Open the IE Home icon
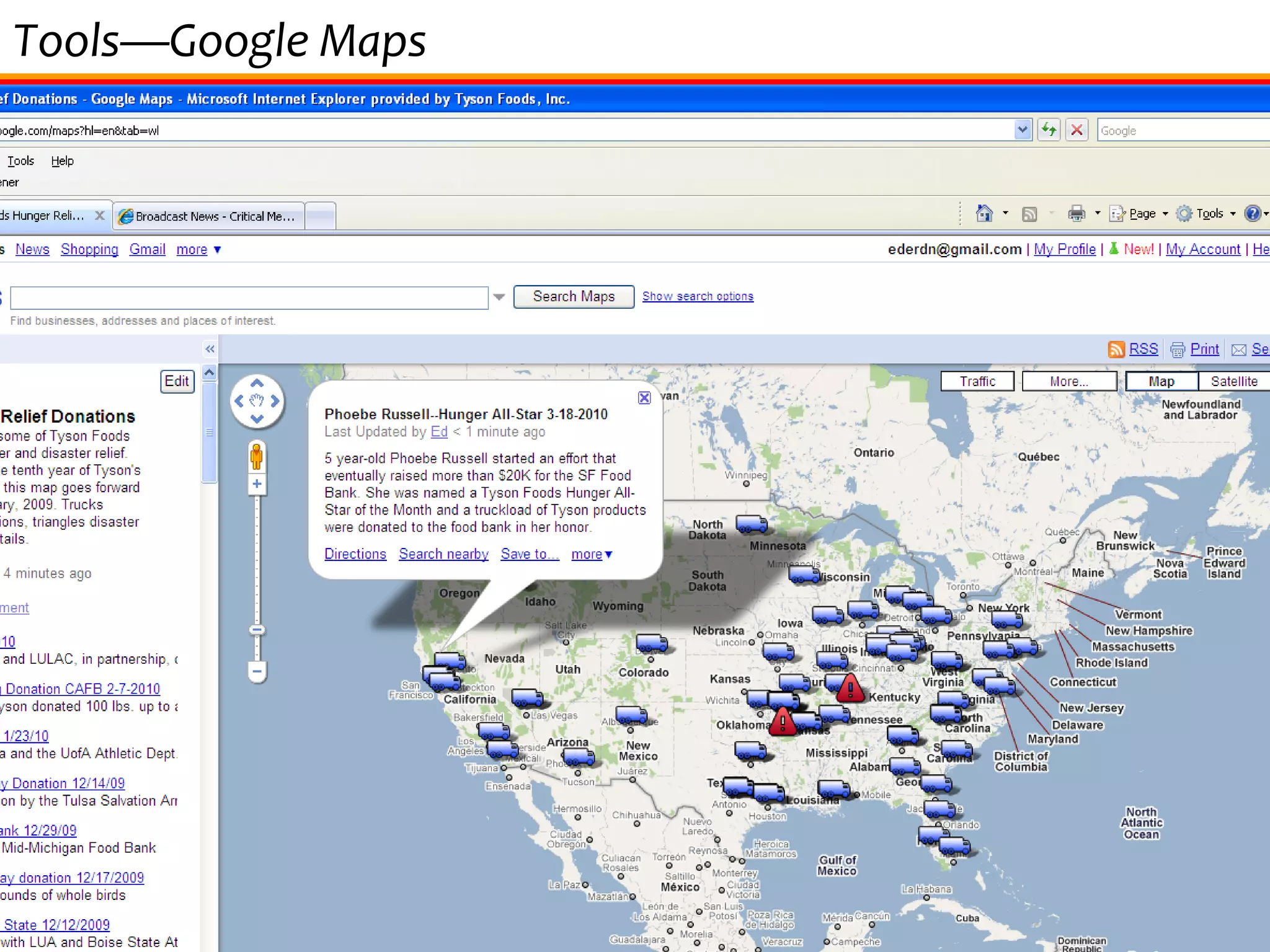This screenshot has width=1270, height=952. click(984, 213)
